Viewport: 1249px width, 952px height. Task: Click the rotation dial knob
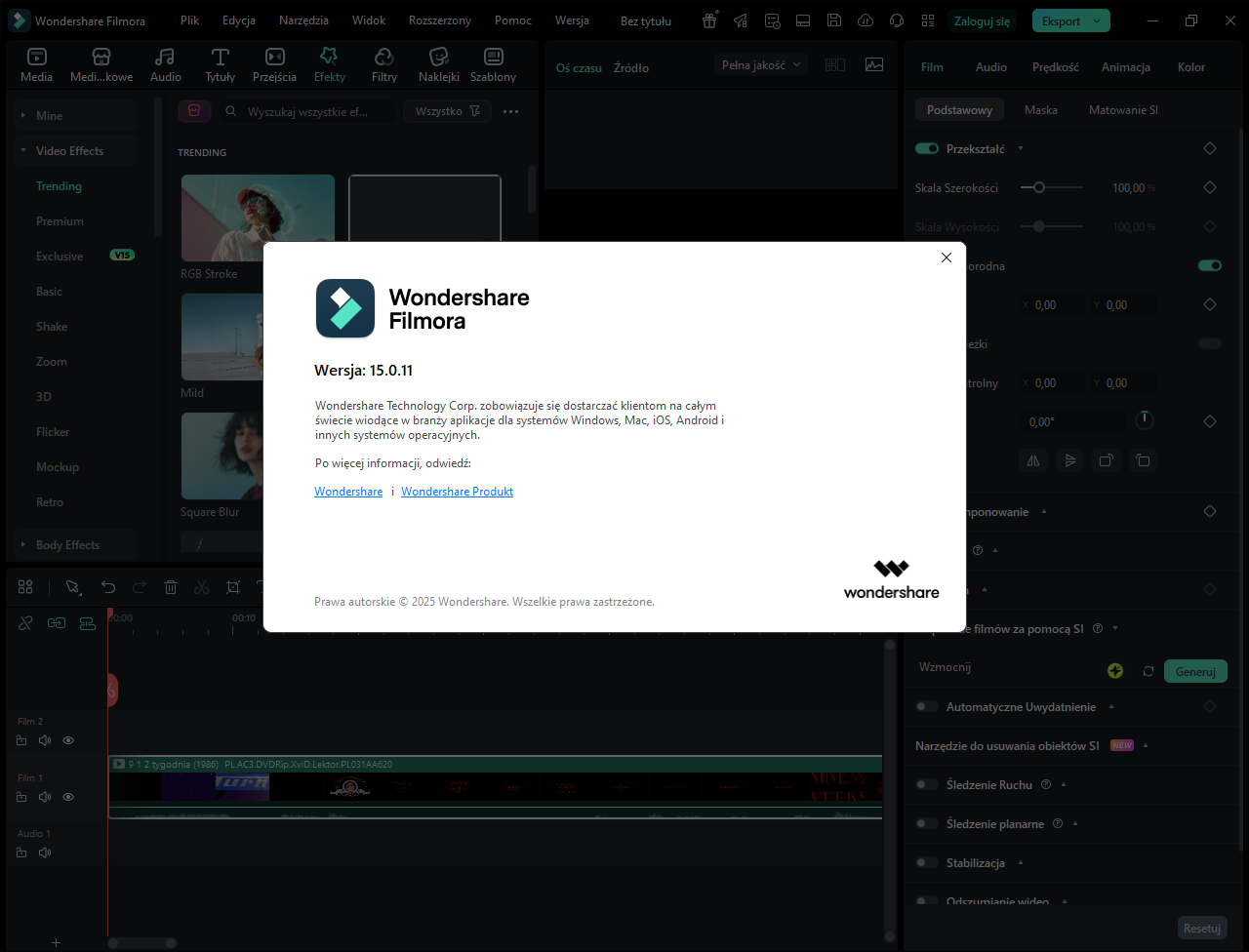pyautogui.click(x=1145, y=420)
